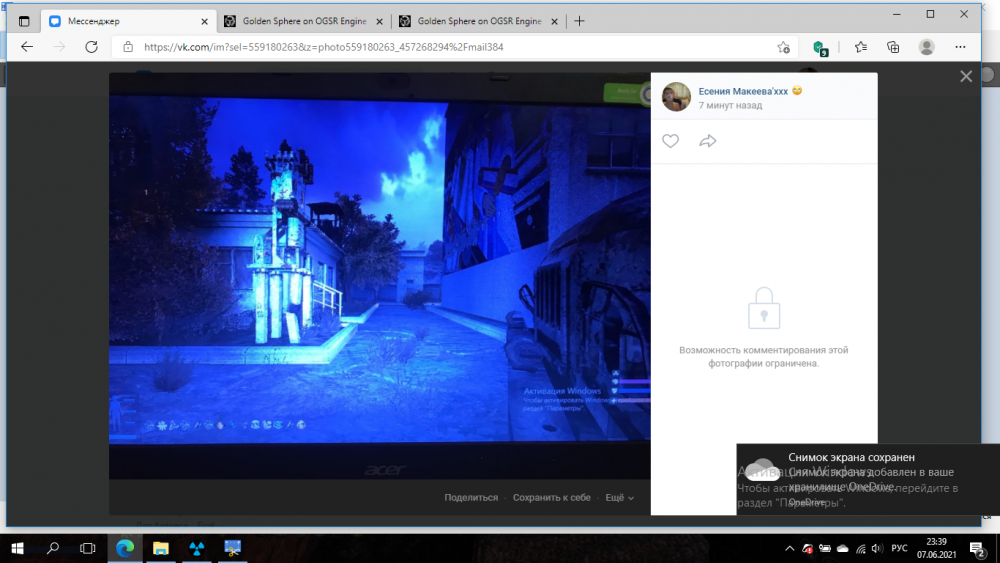
Task: Open the vertical tabs panel button
Action: [23, 21]
